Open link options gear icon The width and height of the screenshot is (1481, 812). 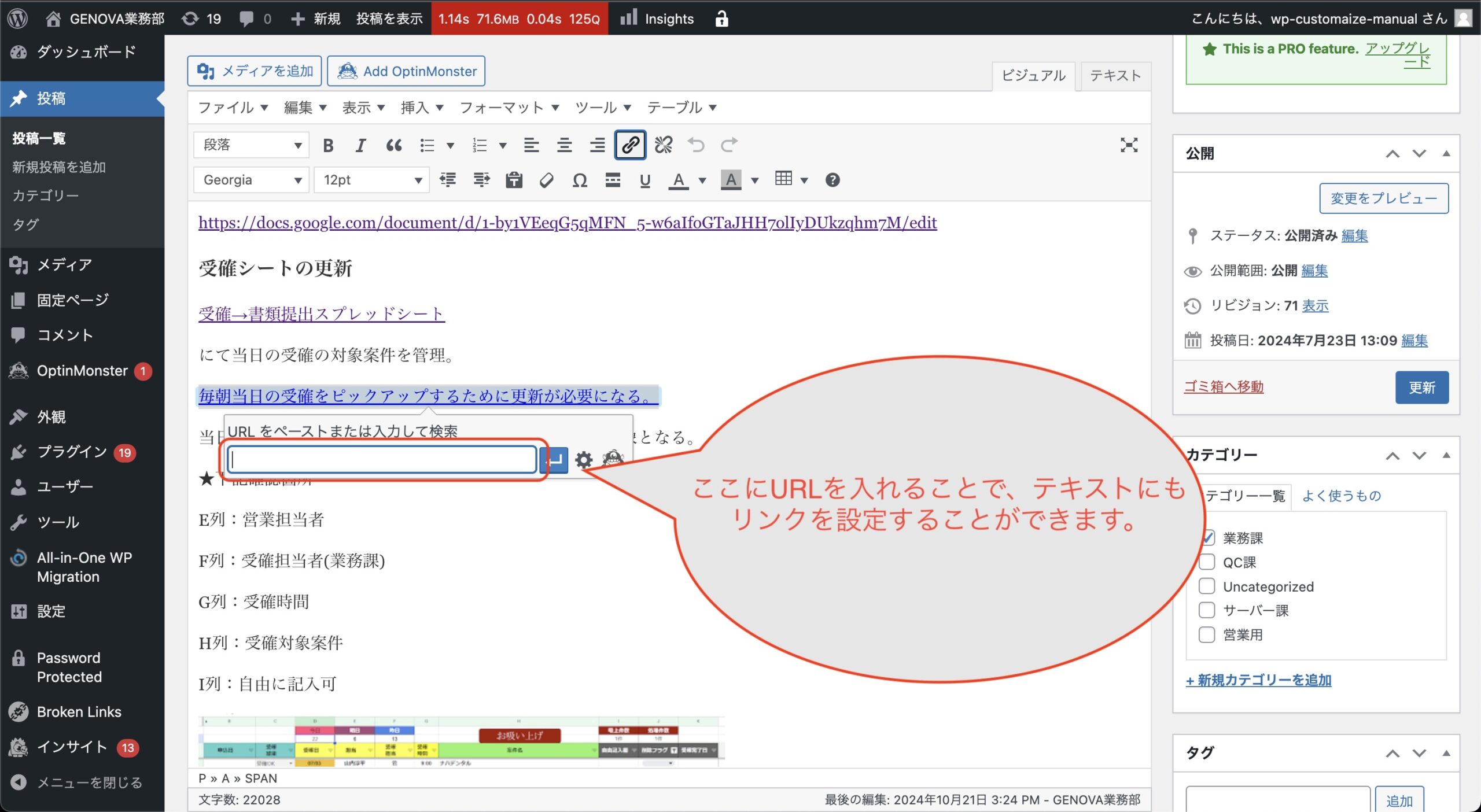coord(584,460)
